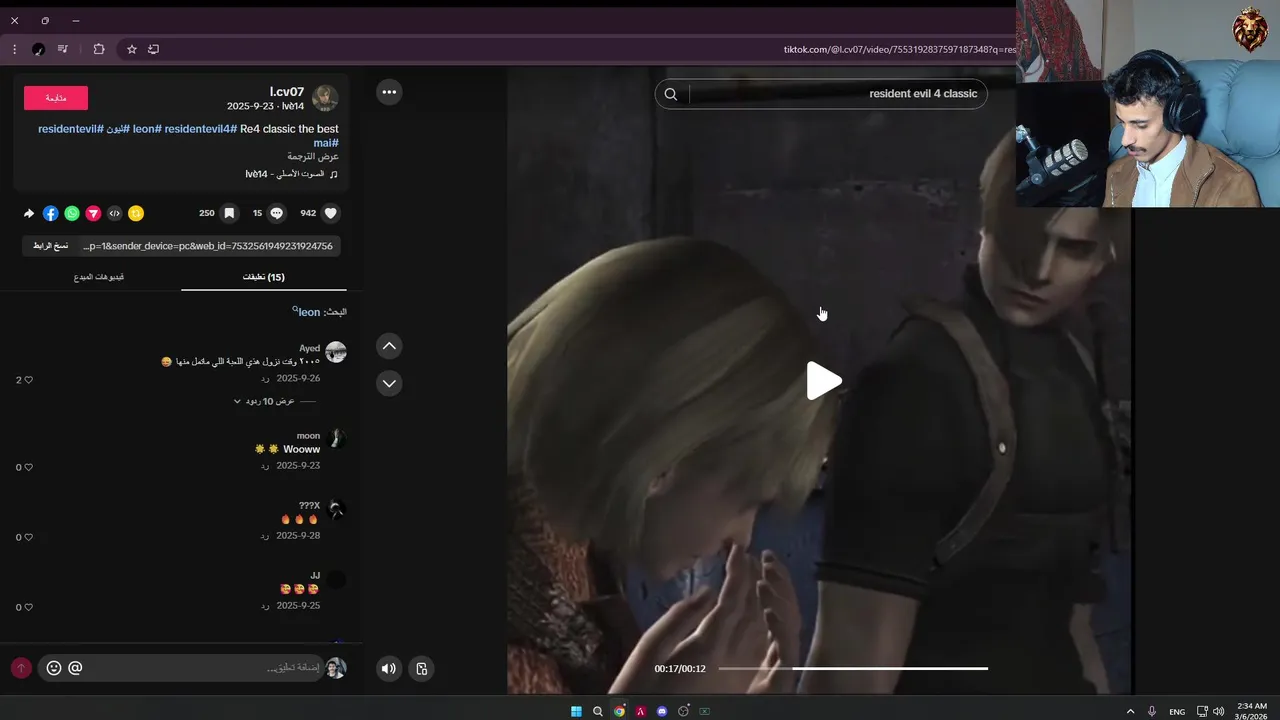Show hidden system tray icons chevron
Screen dimensions: 1280x720
pos(1131,711)
